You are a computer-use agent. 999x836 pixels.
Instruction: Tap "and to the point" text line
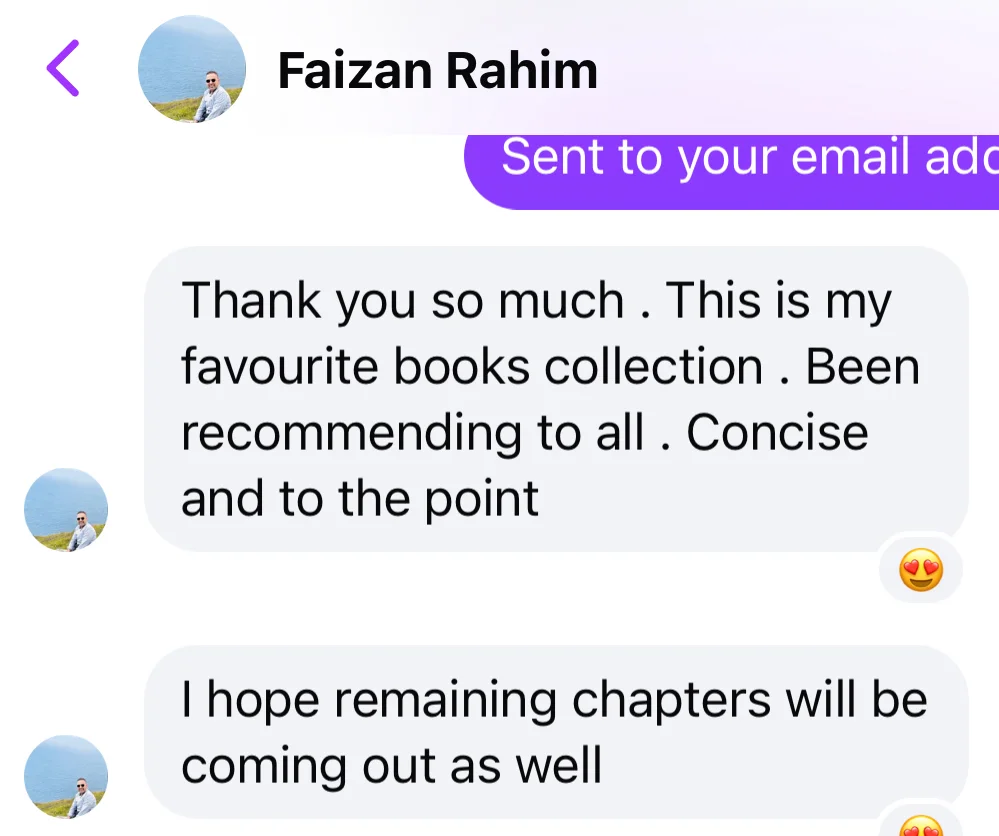pos(360,498)
